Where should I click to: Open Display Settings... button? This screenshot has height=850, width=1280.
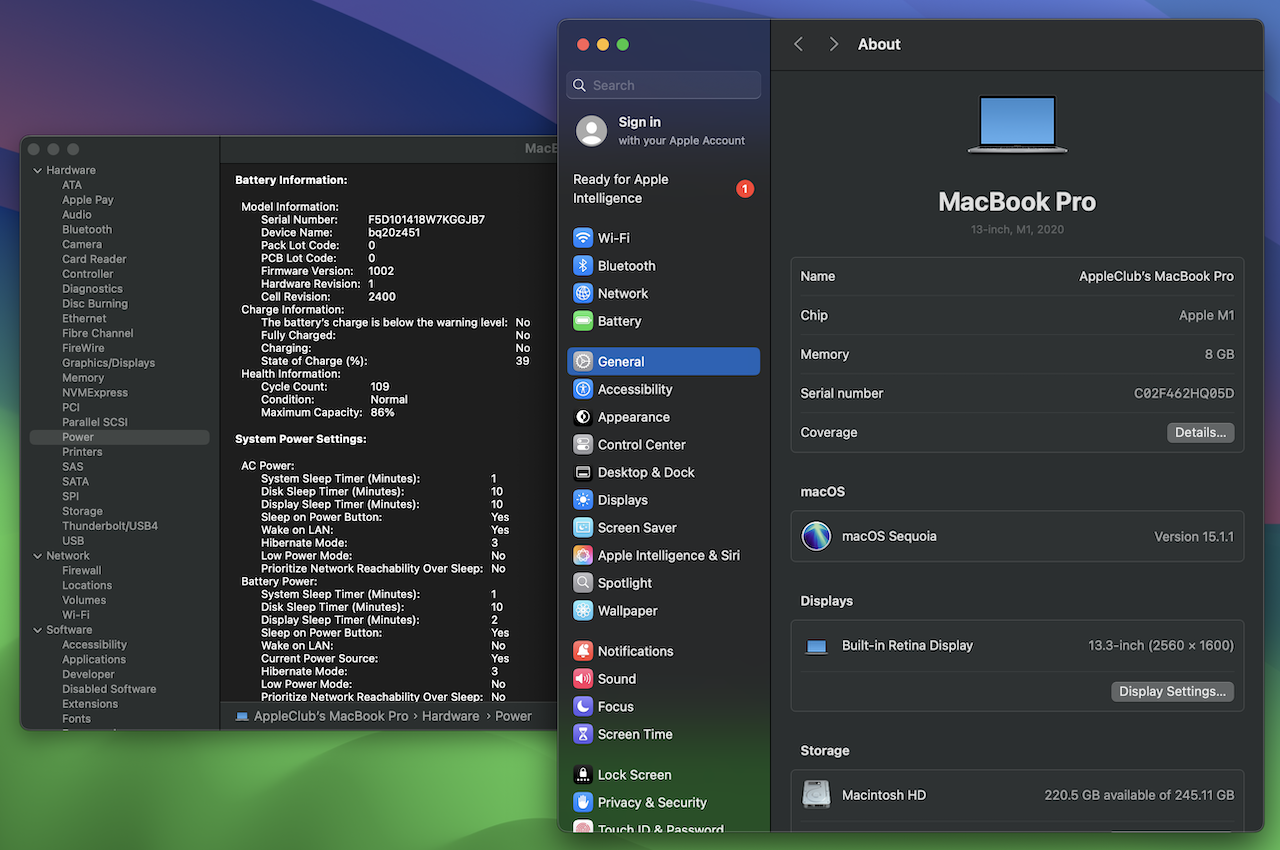1172,692
